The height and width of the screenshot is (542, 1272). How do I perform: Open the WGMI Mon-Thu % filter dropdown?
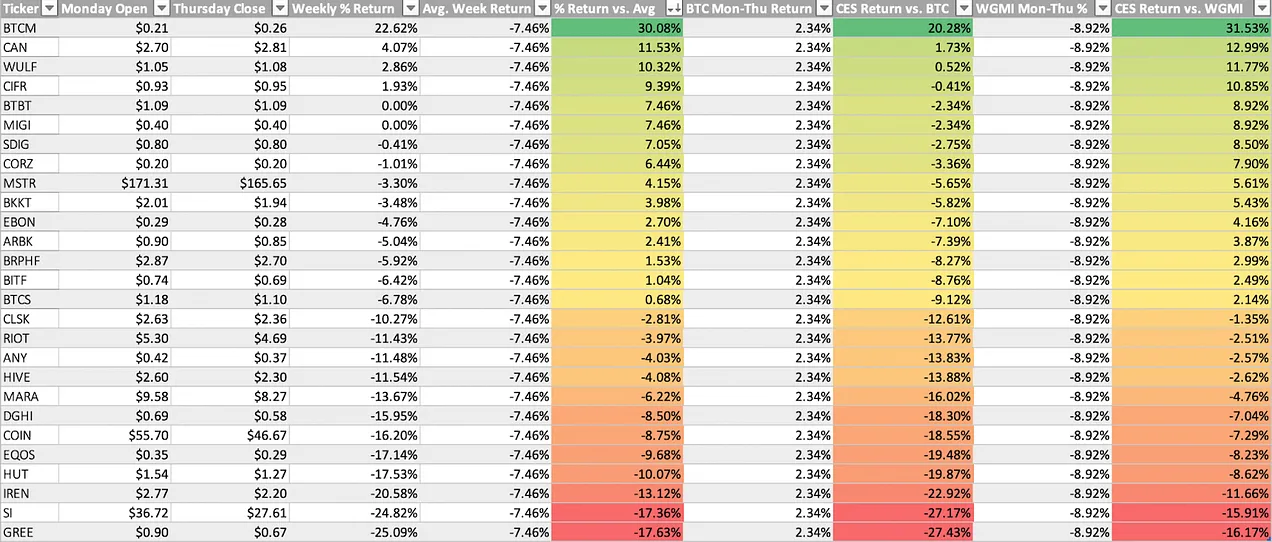point(1103,9)
